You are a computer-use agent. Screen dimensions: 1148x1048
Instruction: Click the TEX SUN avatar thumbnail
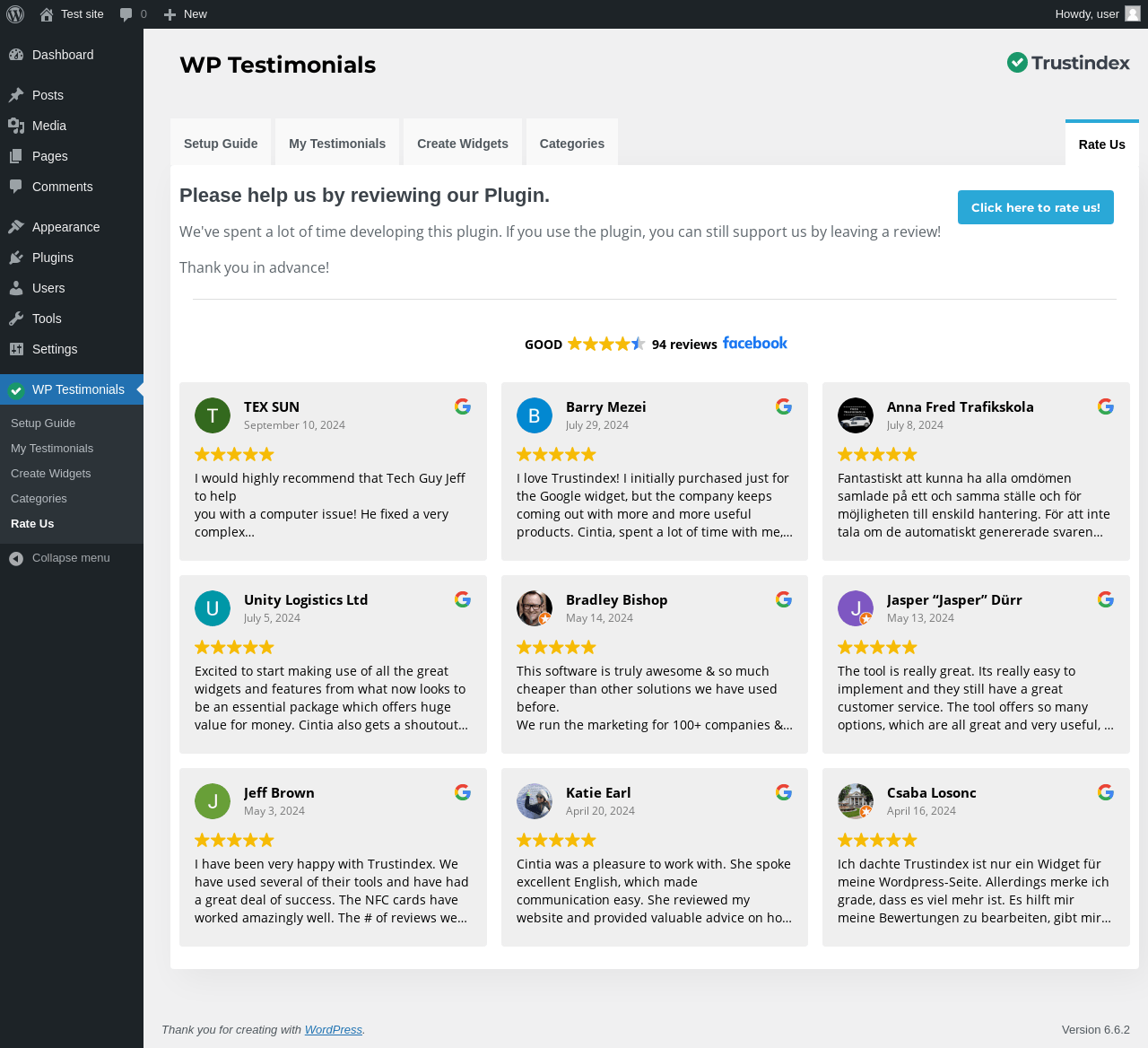(213, 415)
